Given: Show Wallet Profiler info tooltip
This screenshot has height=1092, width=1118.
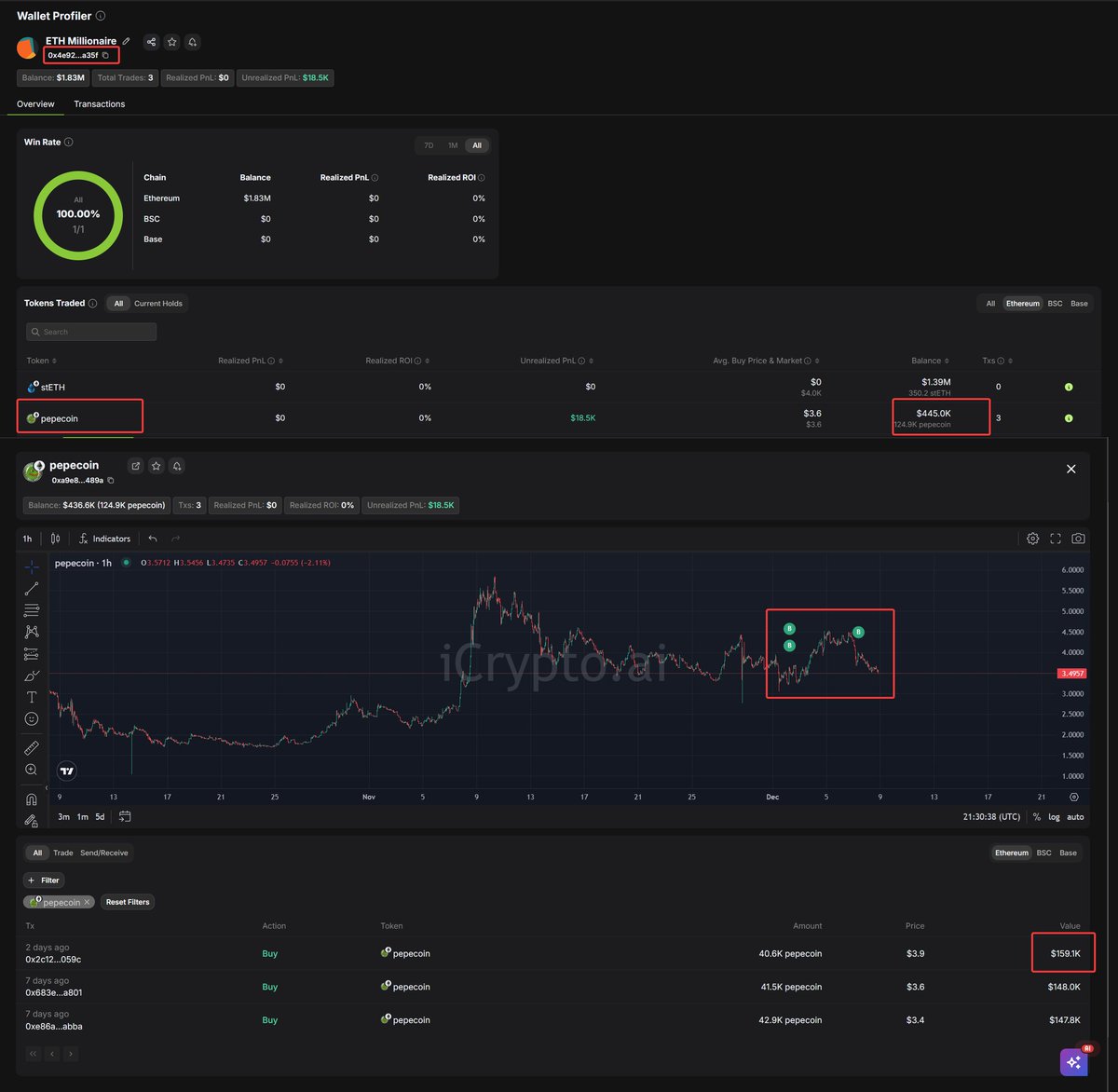Looking at the screenshot, I should (101, 16).
